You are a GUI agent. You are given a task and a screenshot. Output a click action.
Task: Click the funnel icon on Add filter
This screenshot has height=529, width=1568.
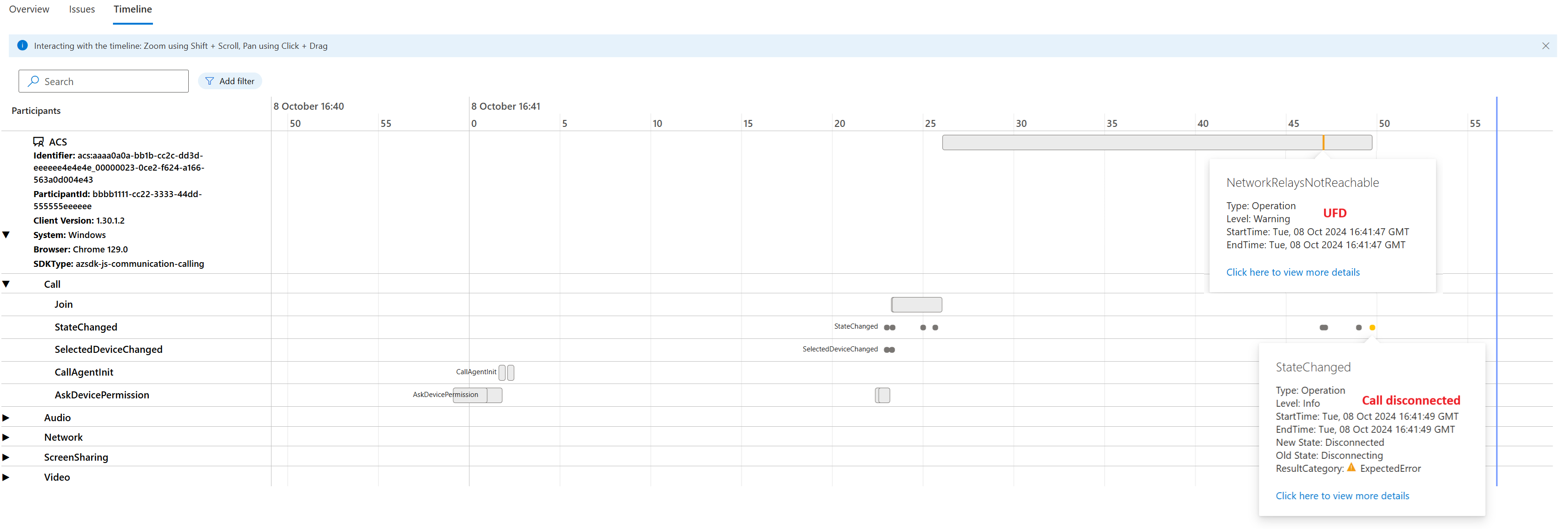coord(209,81)
